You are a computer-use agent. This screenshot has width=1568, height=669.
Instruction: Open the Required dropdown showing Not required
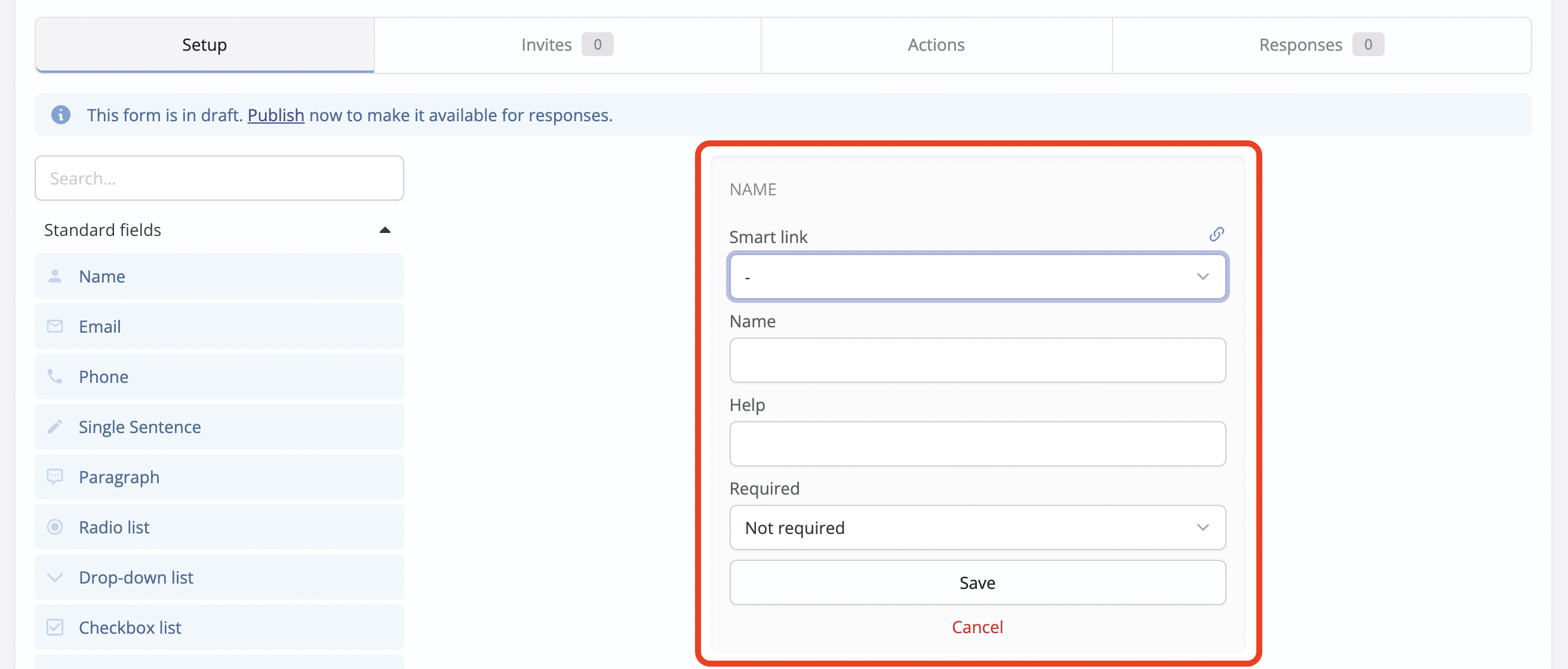click(x=977, y=528)
